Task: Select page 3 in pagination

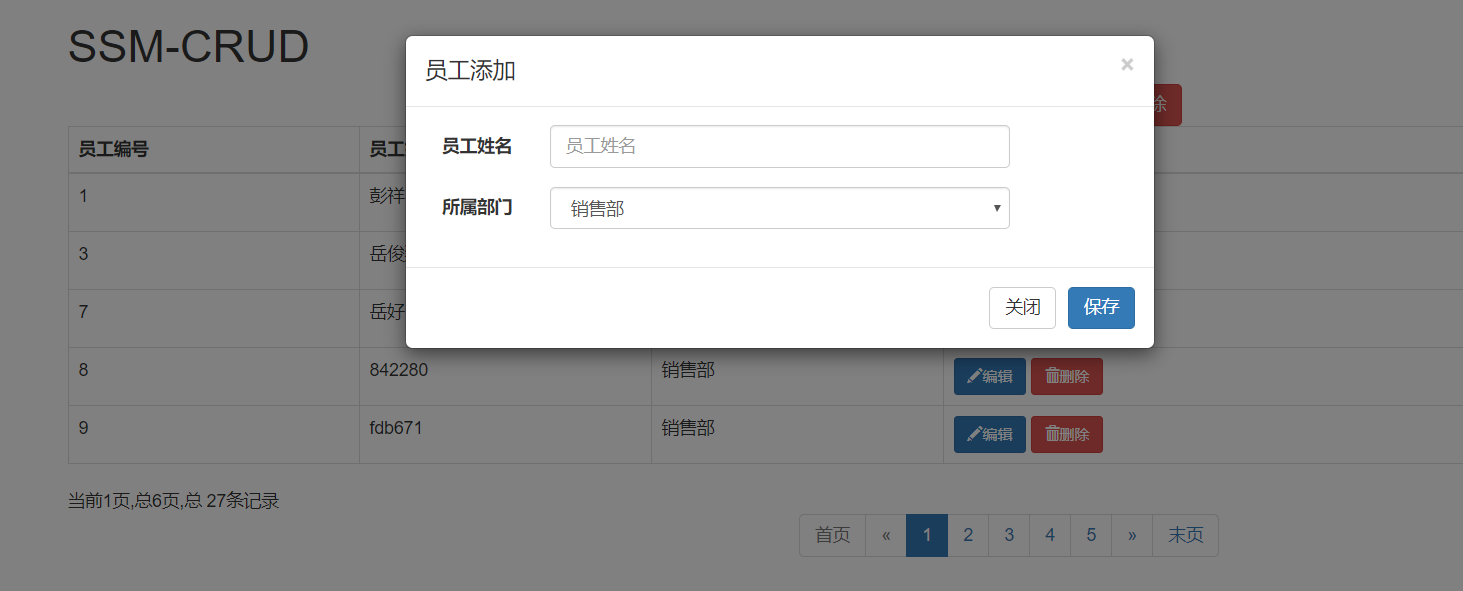Action: click(x=1009, y=536)
